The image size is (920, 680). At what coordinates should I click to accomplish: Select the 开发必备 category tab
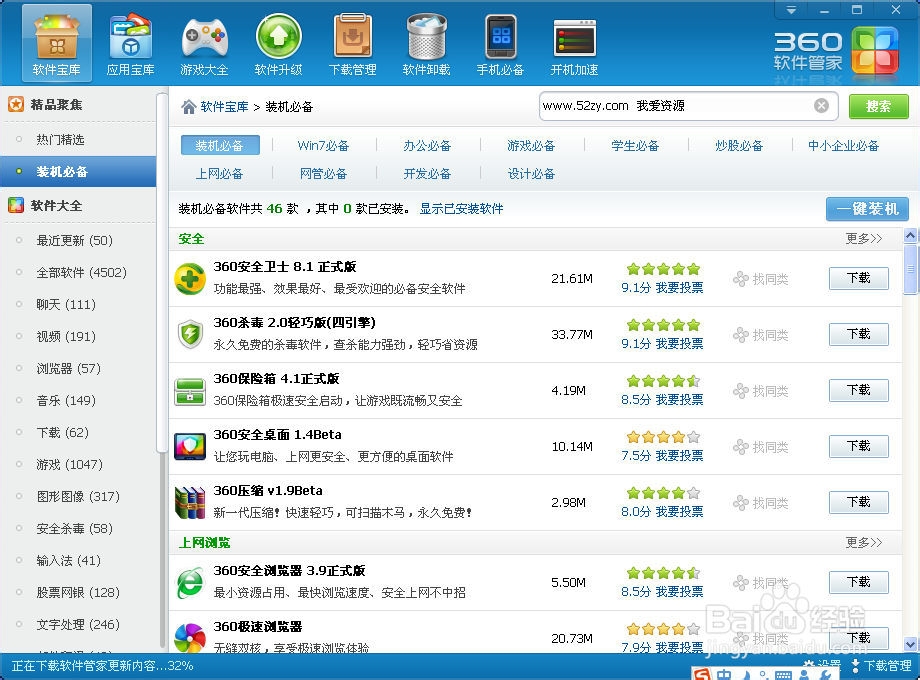click(x=427, y=174)
